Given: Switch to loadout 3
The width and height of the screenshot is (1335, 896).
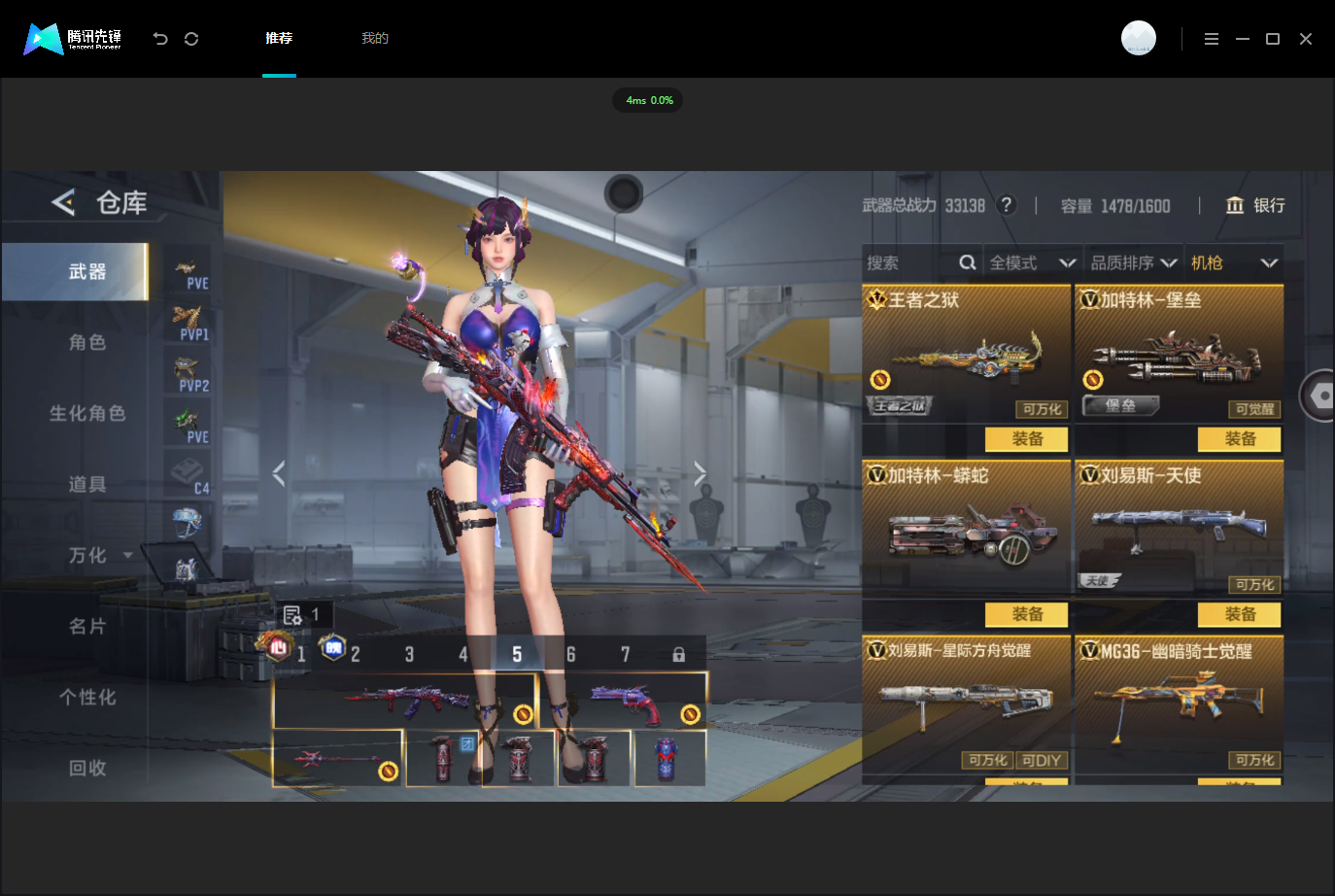Looking at the screenshot, I should (409, 655).
